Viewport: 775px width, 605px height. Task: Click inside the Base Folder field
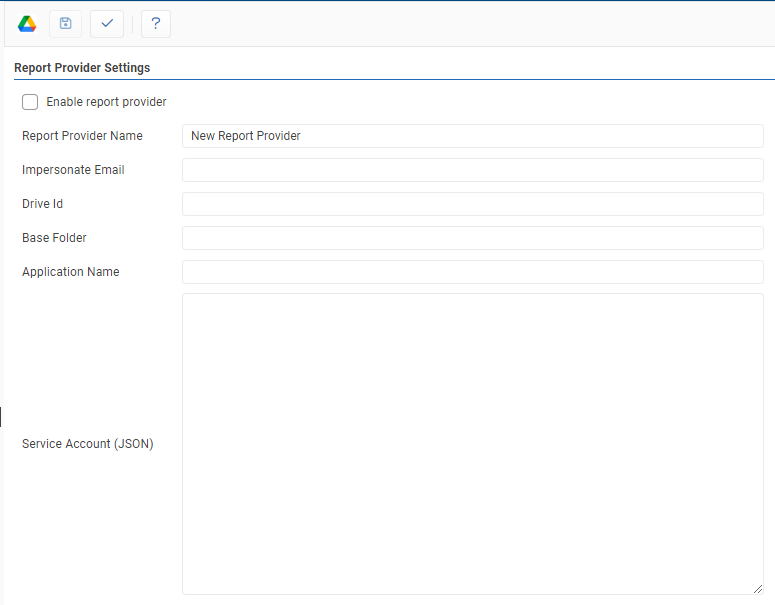pyautogui.click(x=472, y=238)
